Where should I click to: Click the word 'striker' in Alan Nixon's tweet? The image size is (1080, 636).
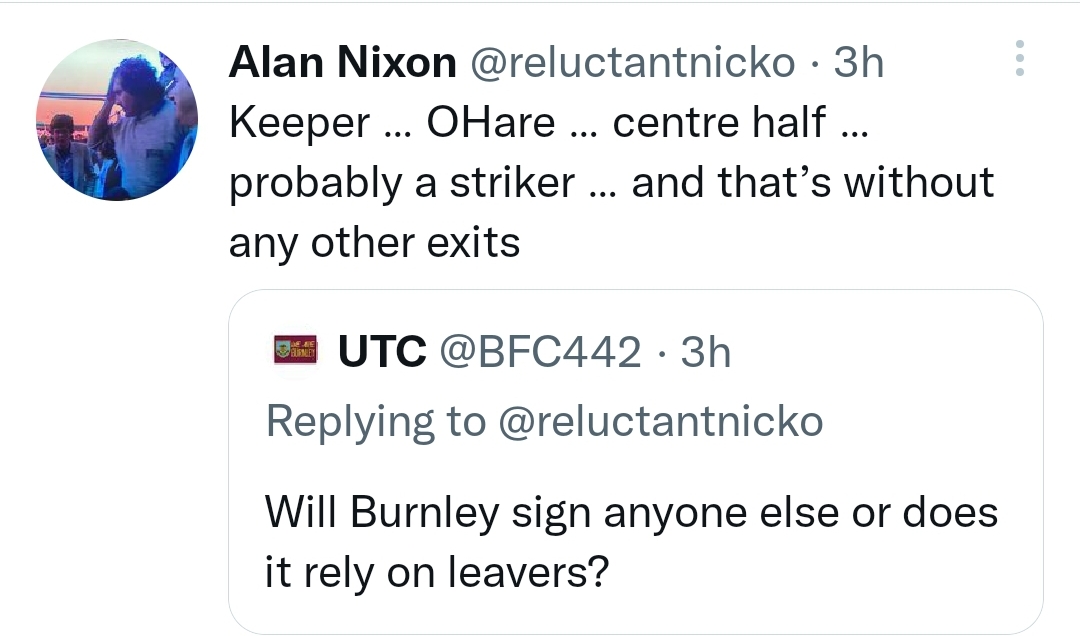pos(512,183)
